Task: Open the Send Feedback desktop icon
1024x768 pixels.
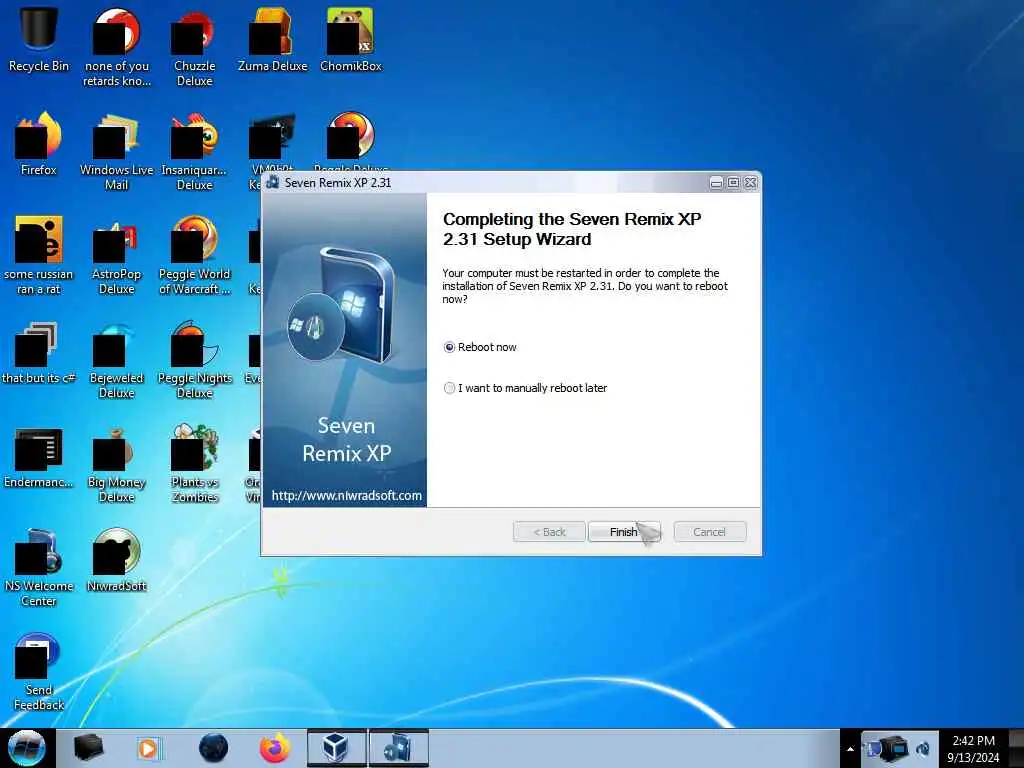Action: tap(39, 671)
